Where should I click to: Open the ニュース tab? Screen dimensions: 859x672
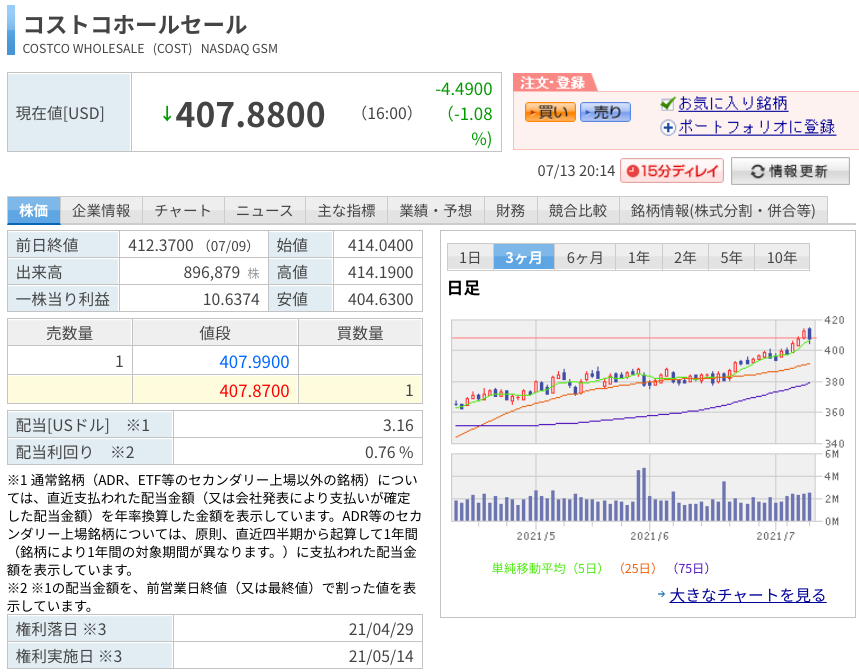(265, 211)
